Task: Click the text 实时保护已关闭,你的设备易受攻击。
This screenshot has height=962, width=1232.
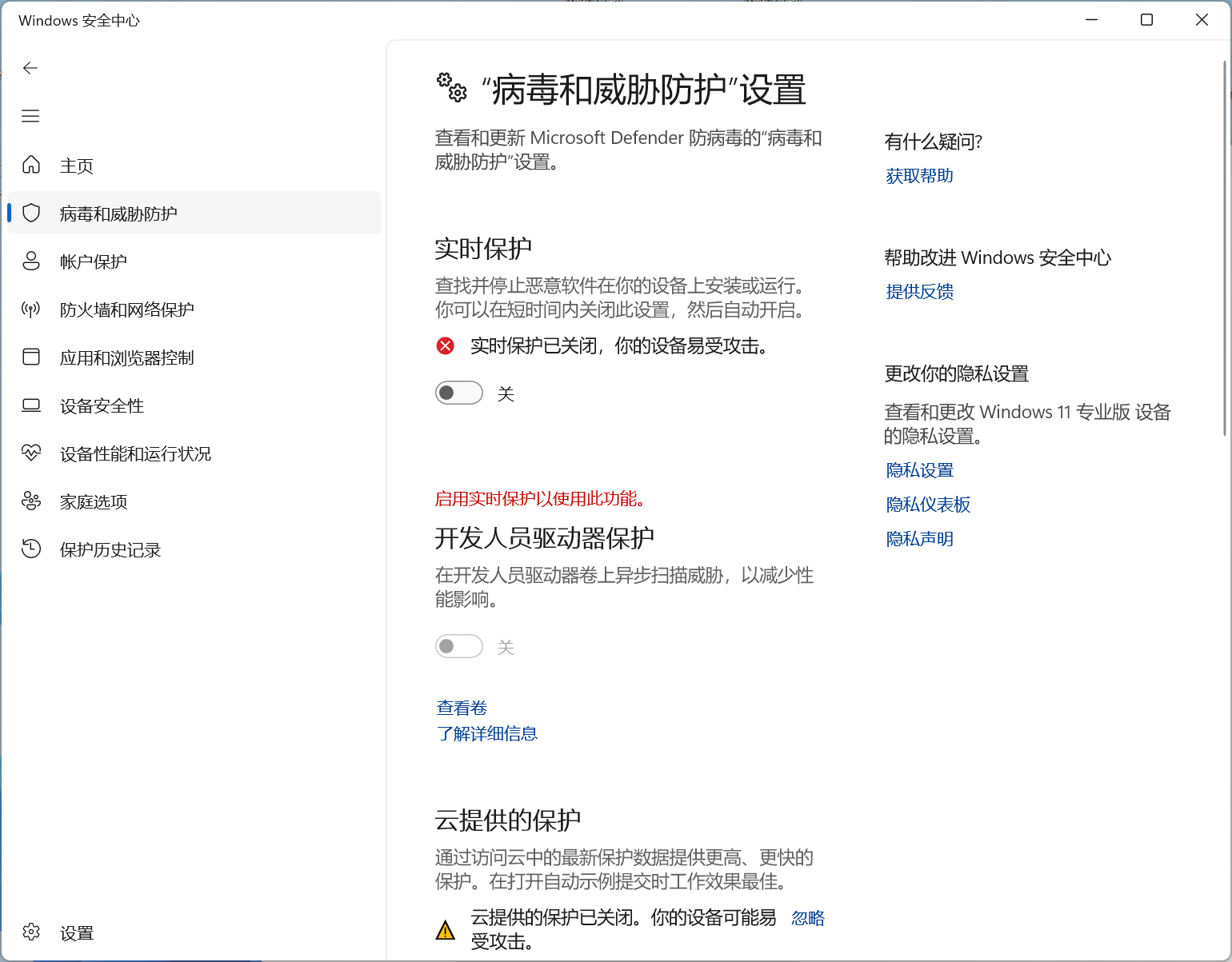Action: (619, 345)
